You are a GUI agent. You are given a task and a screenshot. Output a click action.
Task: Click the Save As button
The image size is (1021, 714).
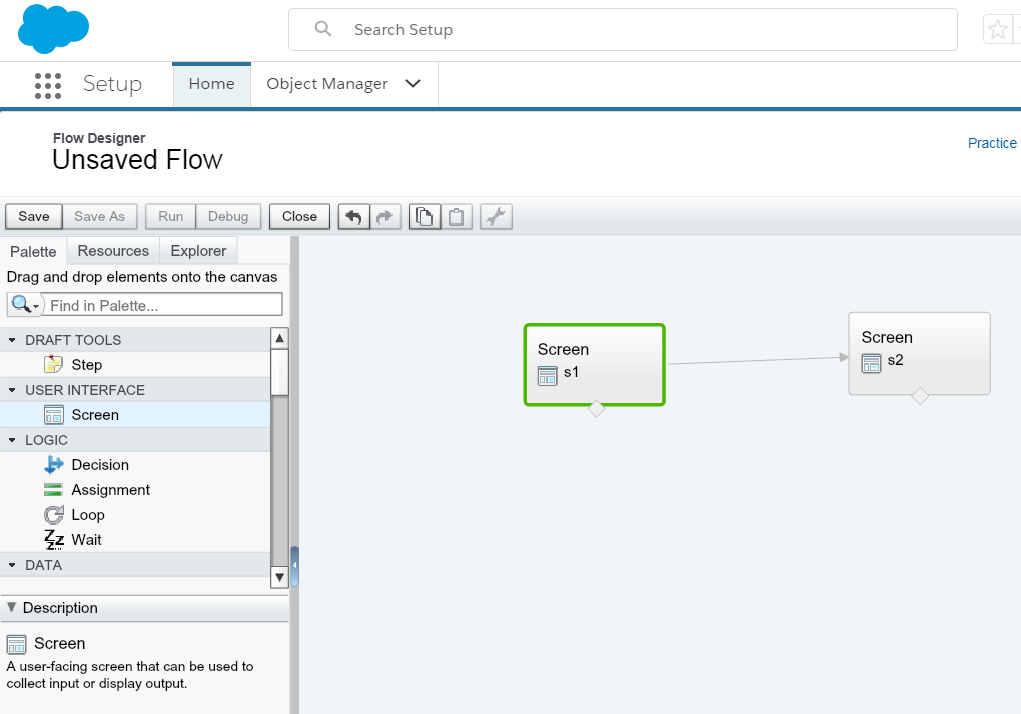tap(100, 217)
